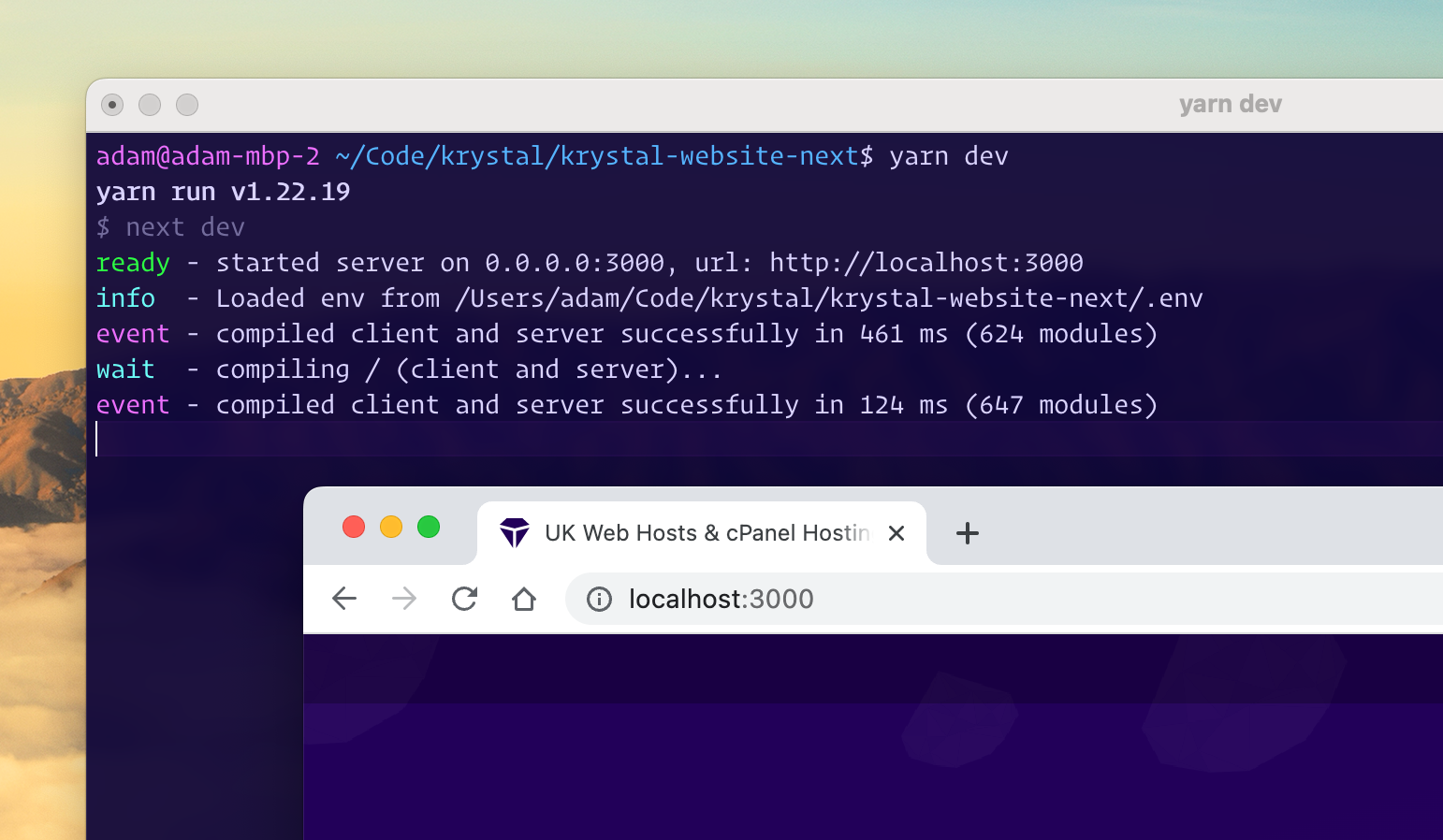Open the browser home page icon
The image size is (1443, 840).
pos(524,599)
